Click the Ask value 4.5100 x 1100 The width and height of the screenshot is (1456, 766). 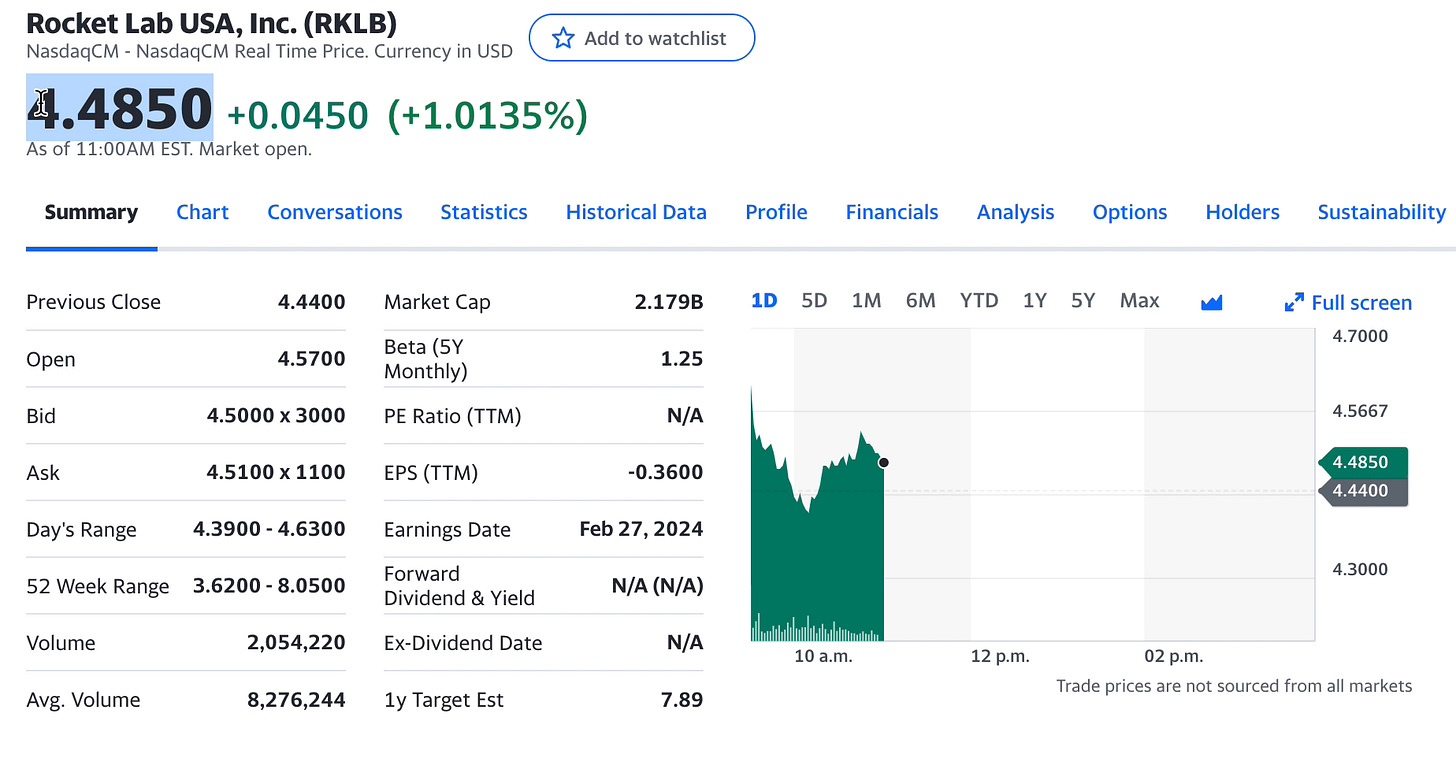276,472
